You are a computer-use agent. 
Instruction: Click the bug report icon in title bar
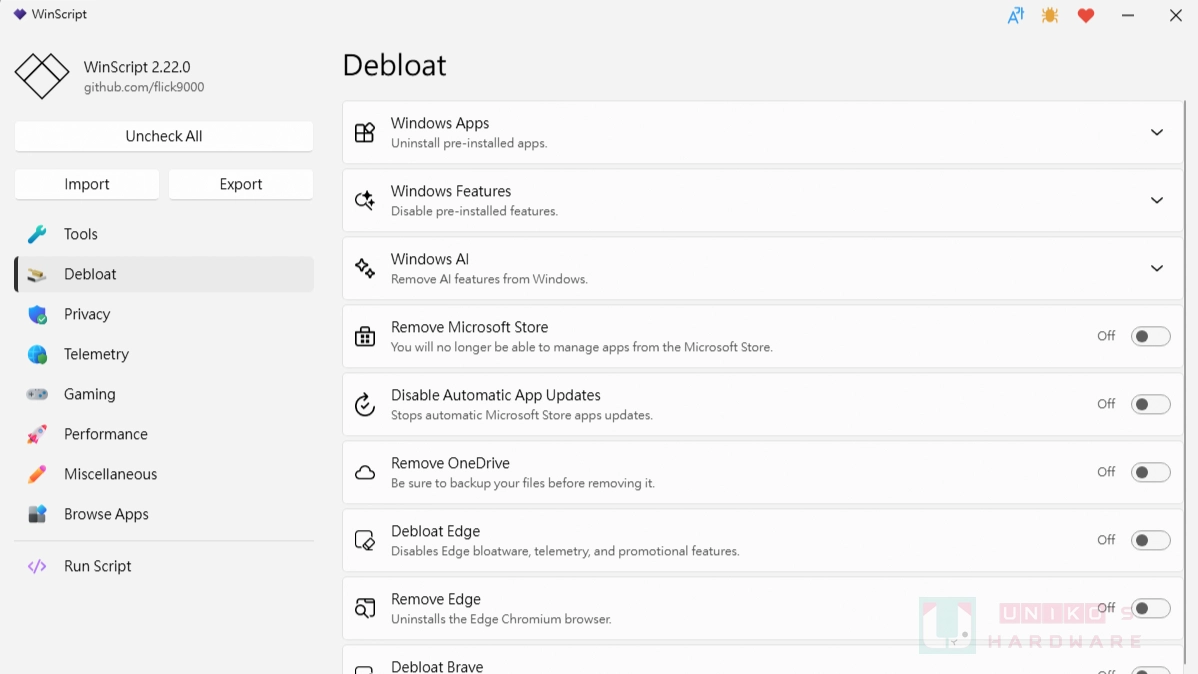pyautogui.click(x=1050, y=15)
